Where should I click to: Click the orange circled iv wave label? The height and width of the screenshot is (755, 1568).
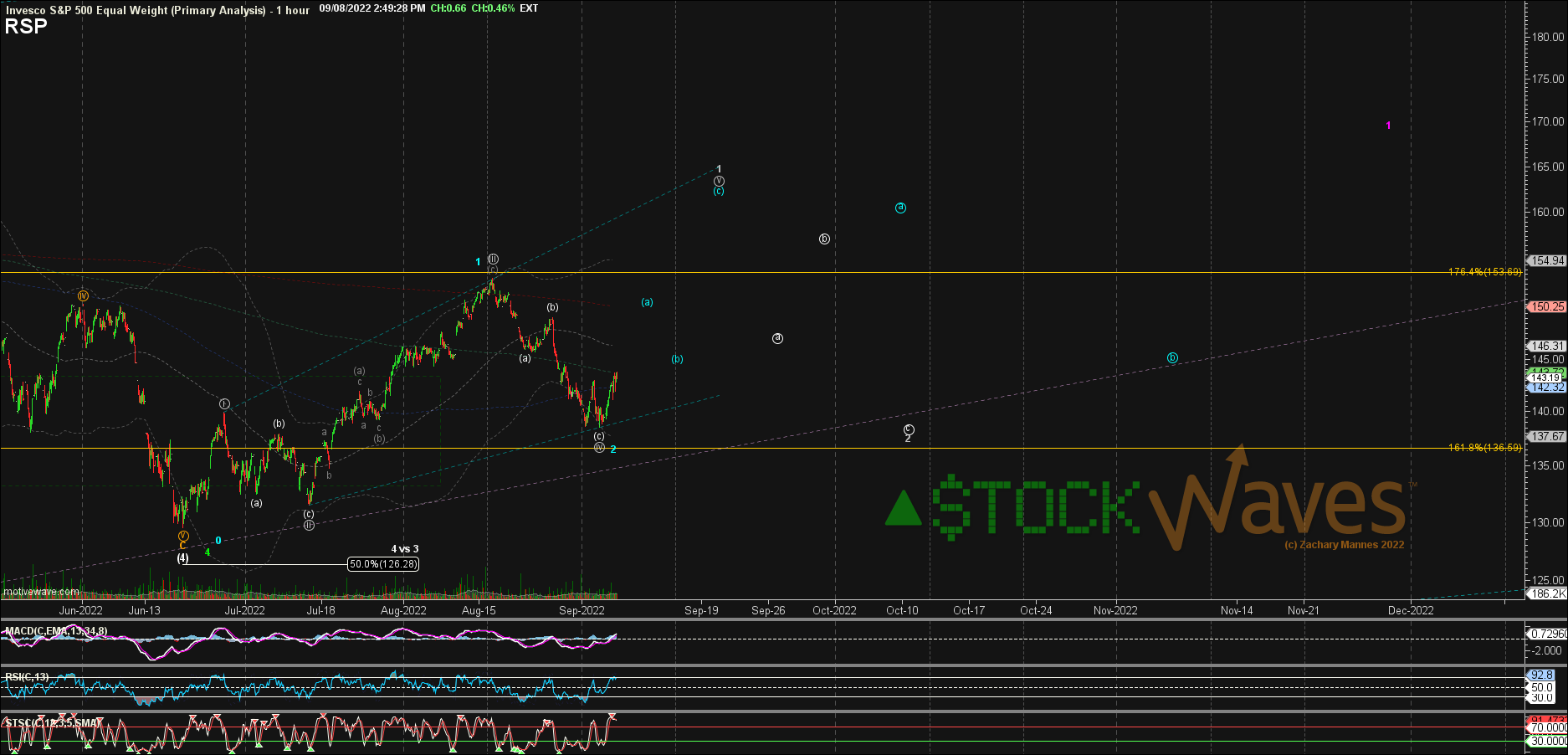83,295
